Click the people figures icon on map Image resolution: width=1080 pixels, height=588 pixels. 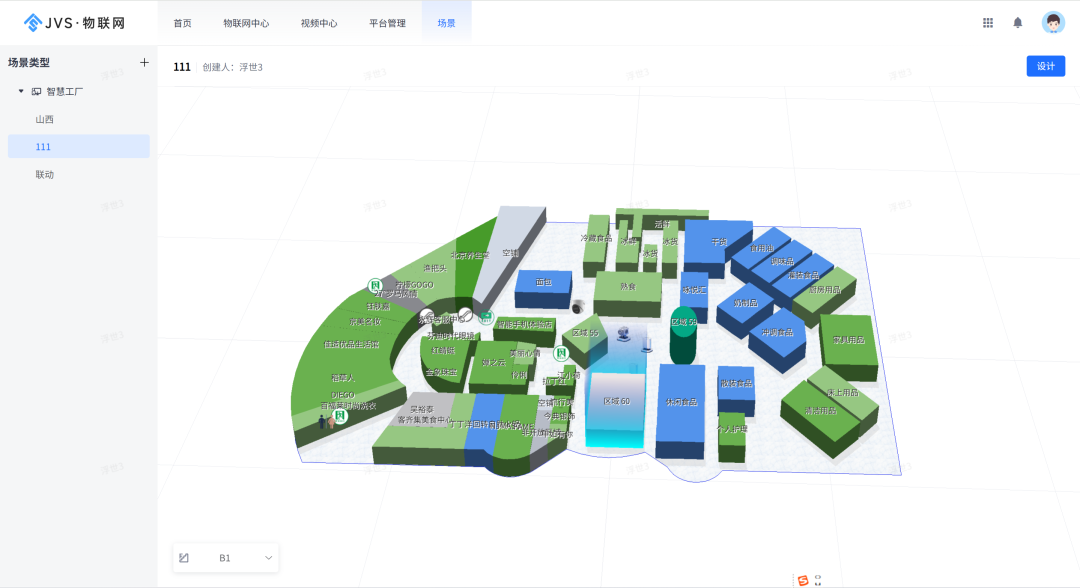(326, 421)
